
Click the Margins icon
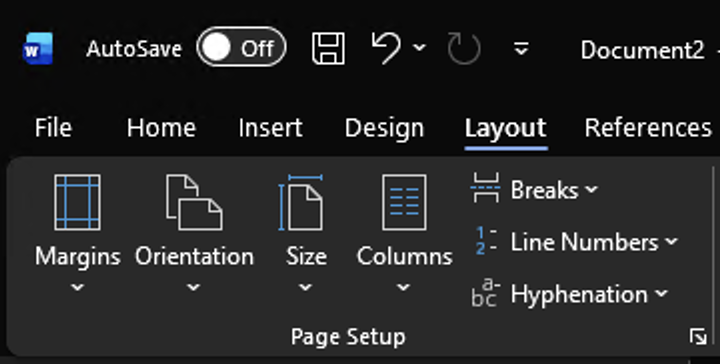(x=77, y=202)
